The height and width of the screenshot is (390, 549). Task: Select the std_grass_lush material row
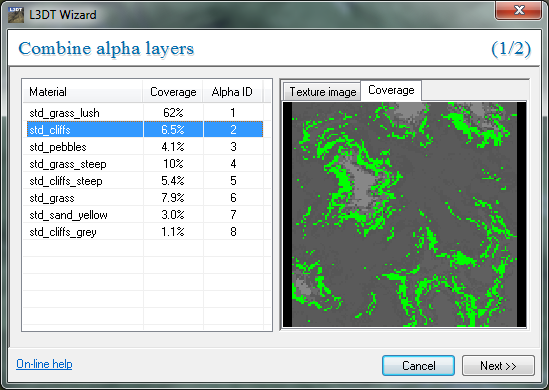pyautogui.click(x=145, y=113)
